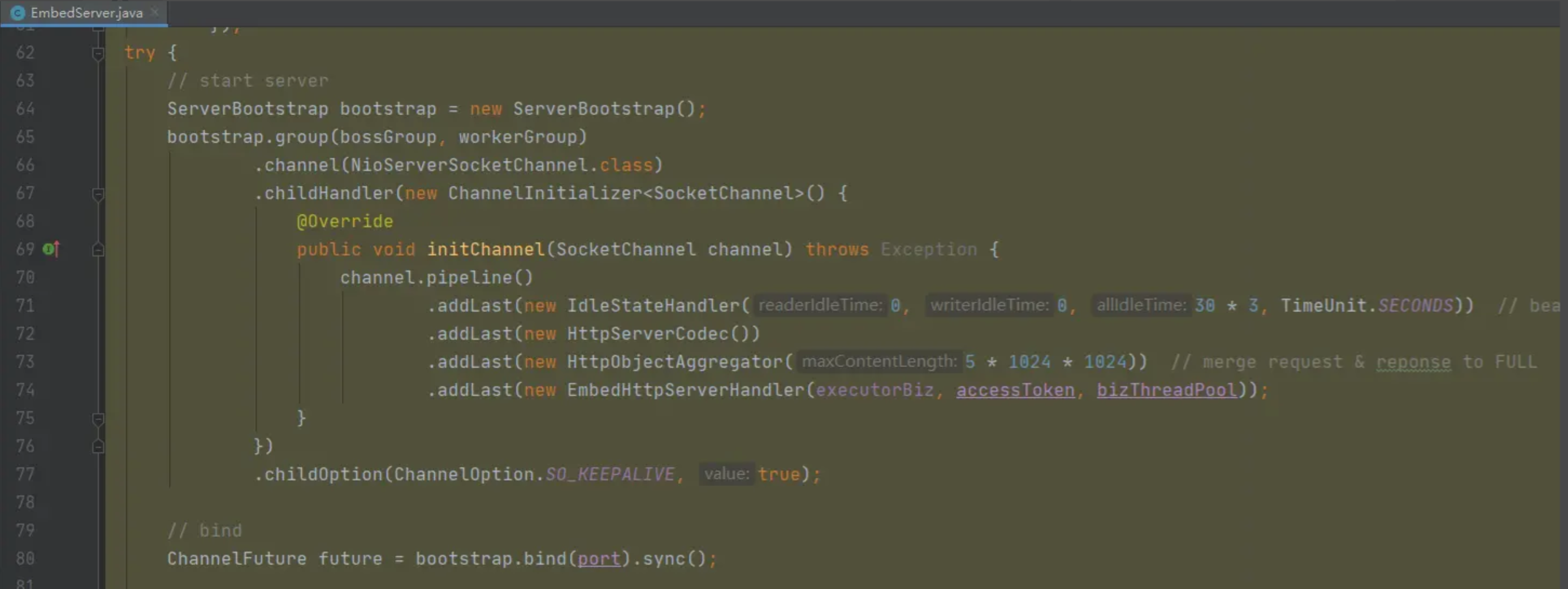Click channel.pipeline() on line 70
The image size is (1568, 589).
click(x=436, y=278)
